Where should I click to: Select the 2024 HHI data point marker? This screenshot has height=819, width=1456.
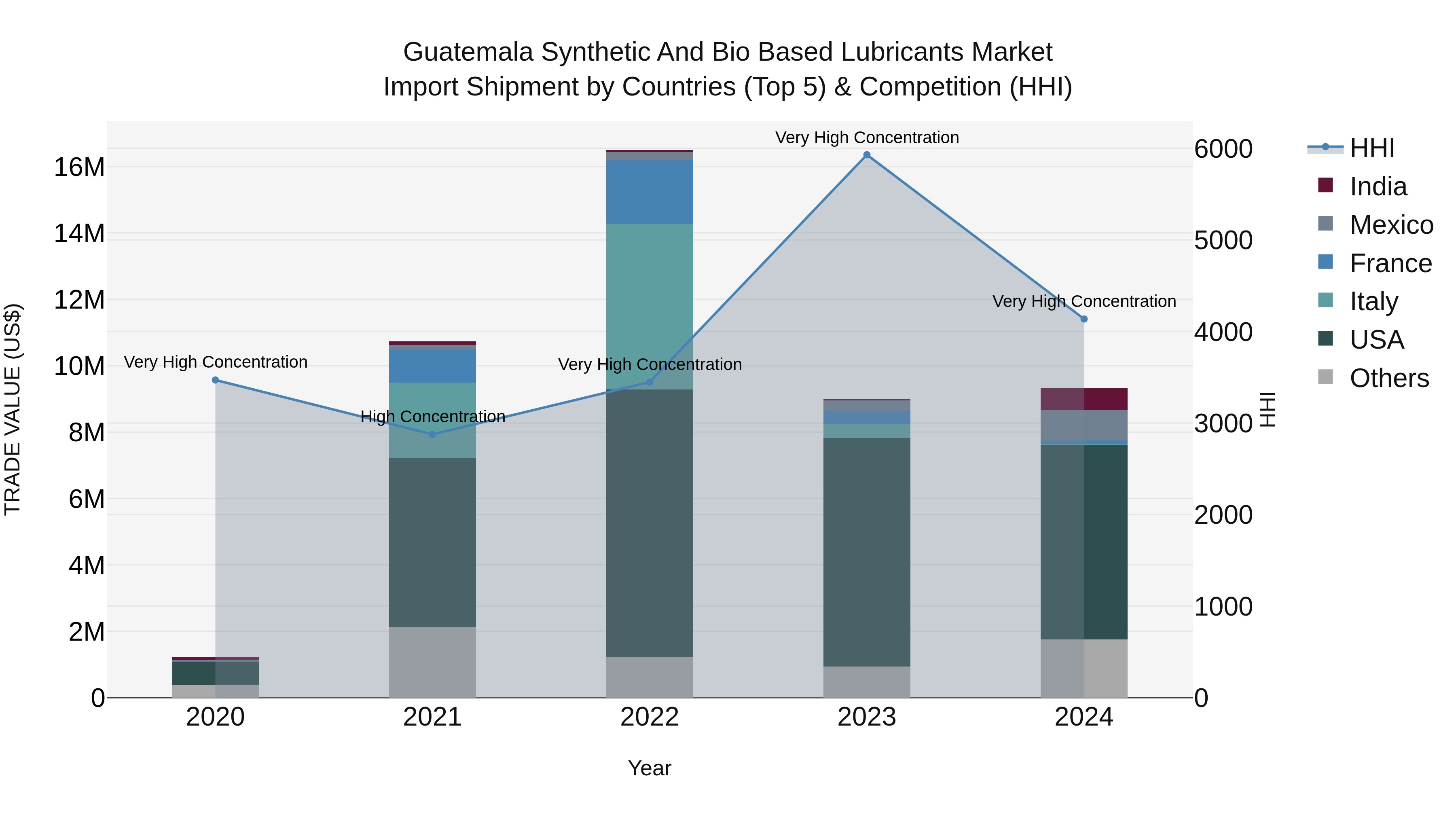(x=1084, y=320)
